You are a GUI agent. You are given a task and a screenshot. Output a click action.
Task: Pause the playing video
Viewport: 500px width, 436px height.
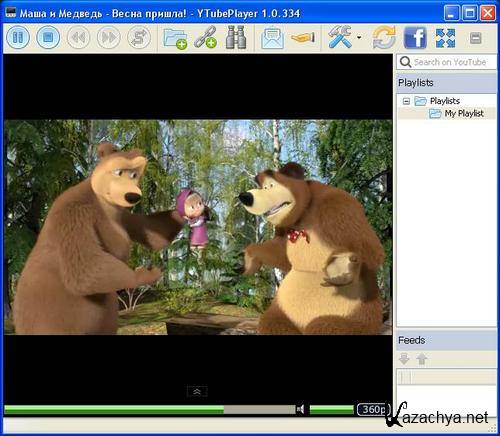(x=18, y=37)
